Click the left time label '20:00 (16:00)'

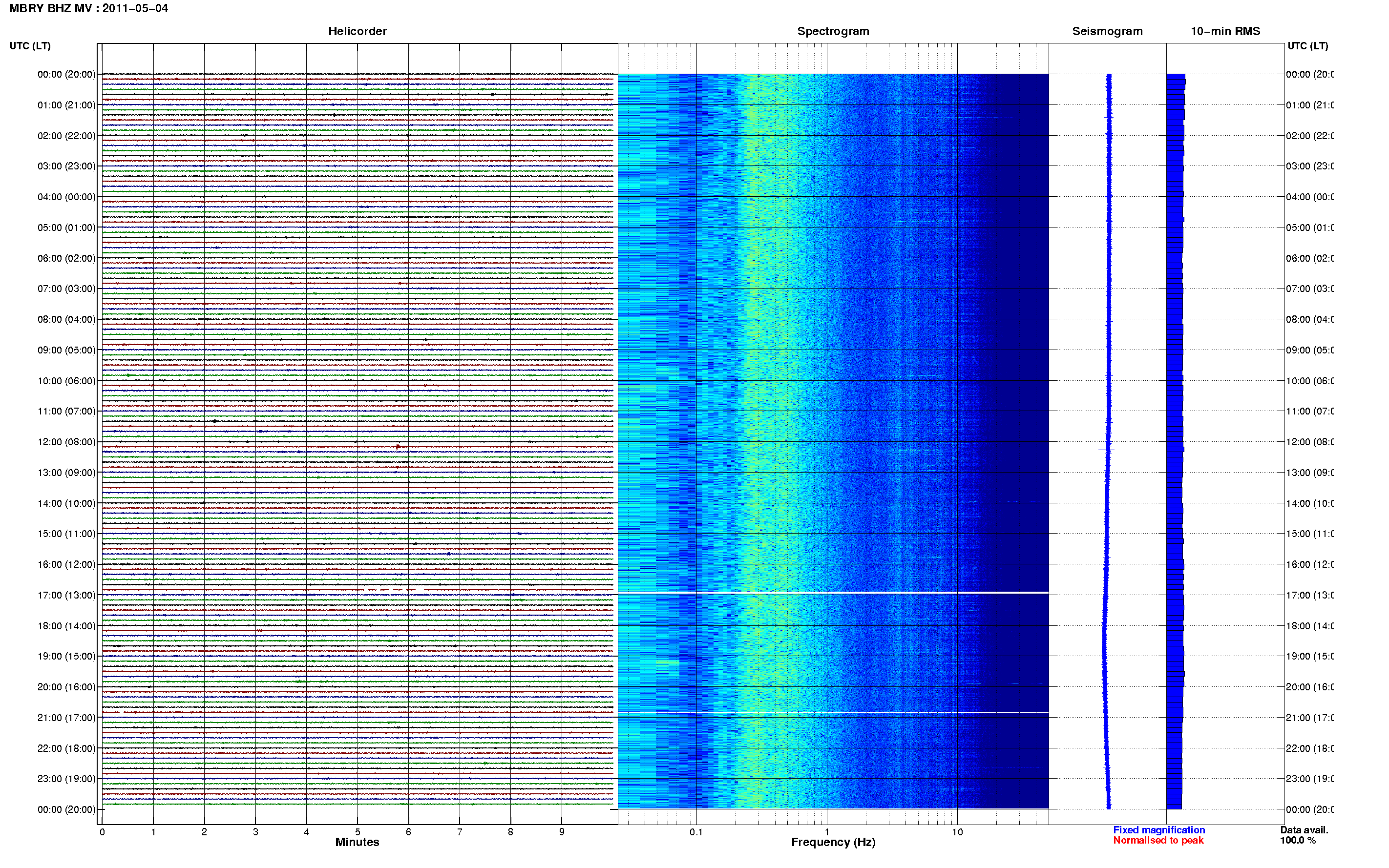pyautogui.click(x=66, y=687)
